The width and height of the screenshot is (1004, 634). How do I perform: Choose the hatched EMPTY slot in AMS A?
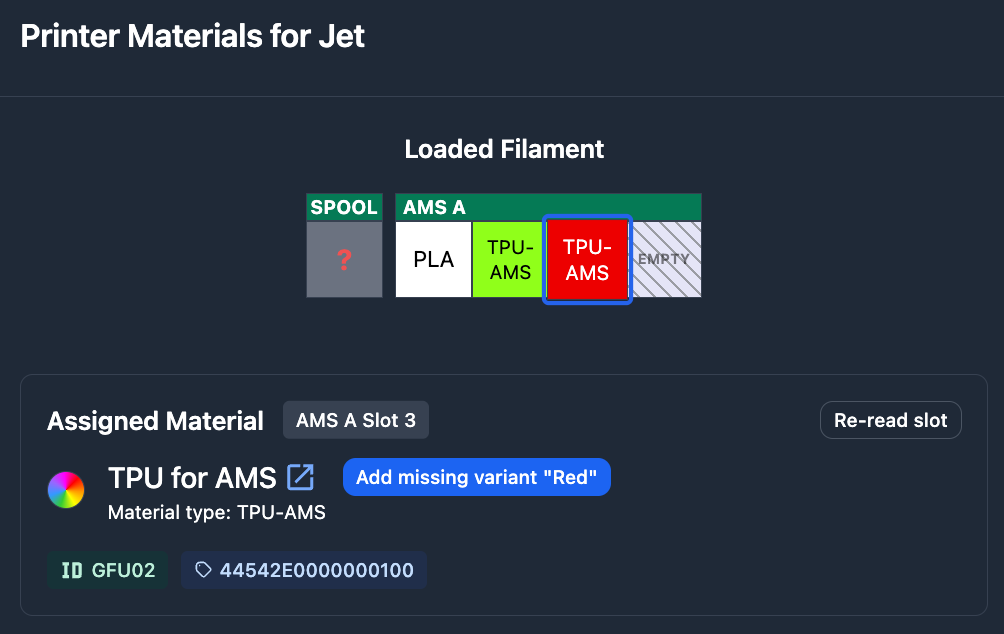(x=664, y=260)
